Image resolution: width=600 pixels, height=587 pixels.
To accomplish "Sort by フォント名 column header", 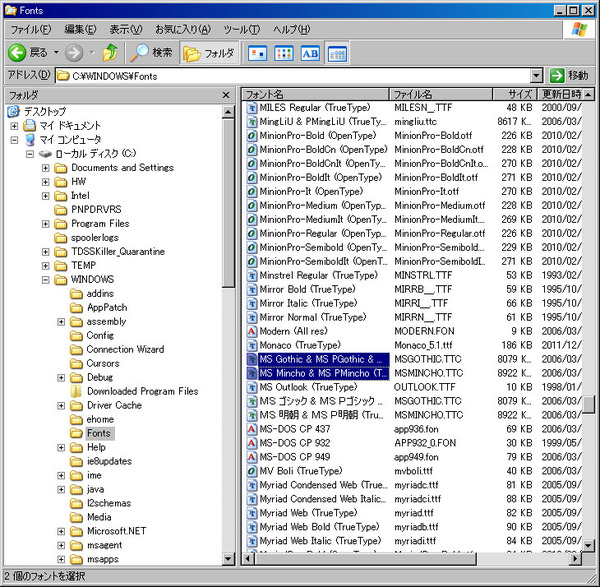I will click(x=316, y=94).
